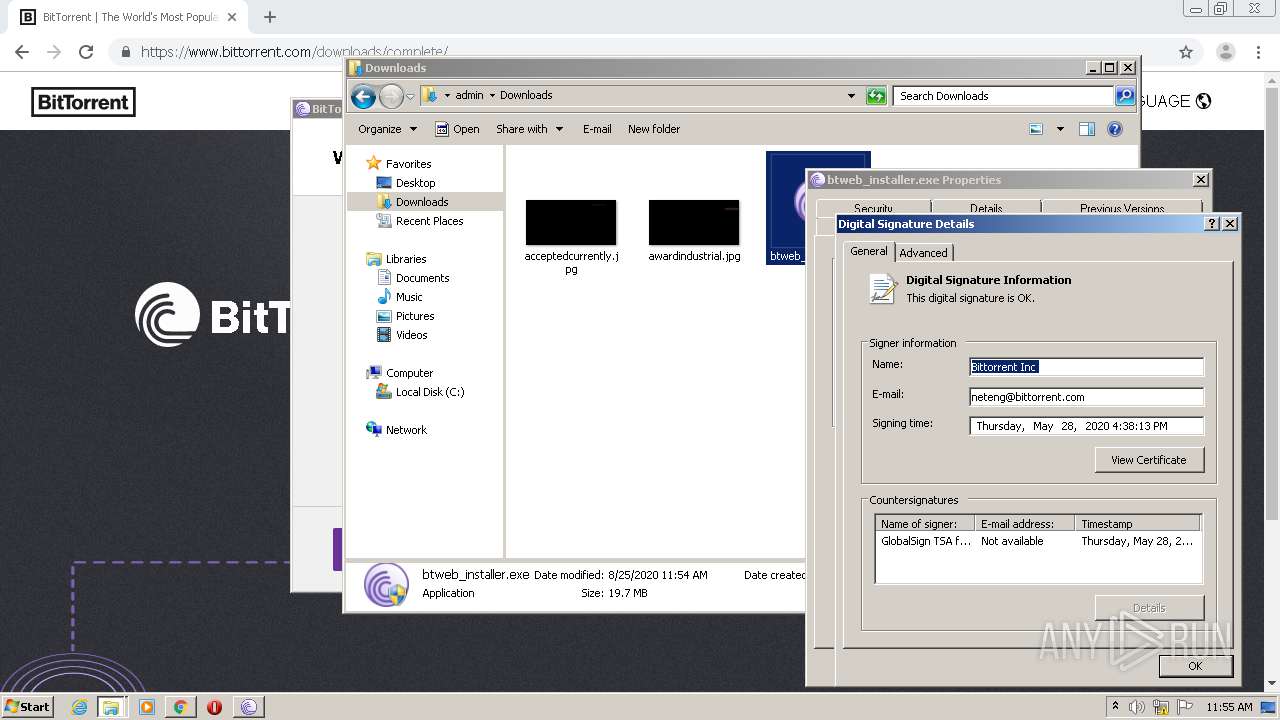Click the Timestamp column header

pyautogui.click(x=1138, y=524)
